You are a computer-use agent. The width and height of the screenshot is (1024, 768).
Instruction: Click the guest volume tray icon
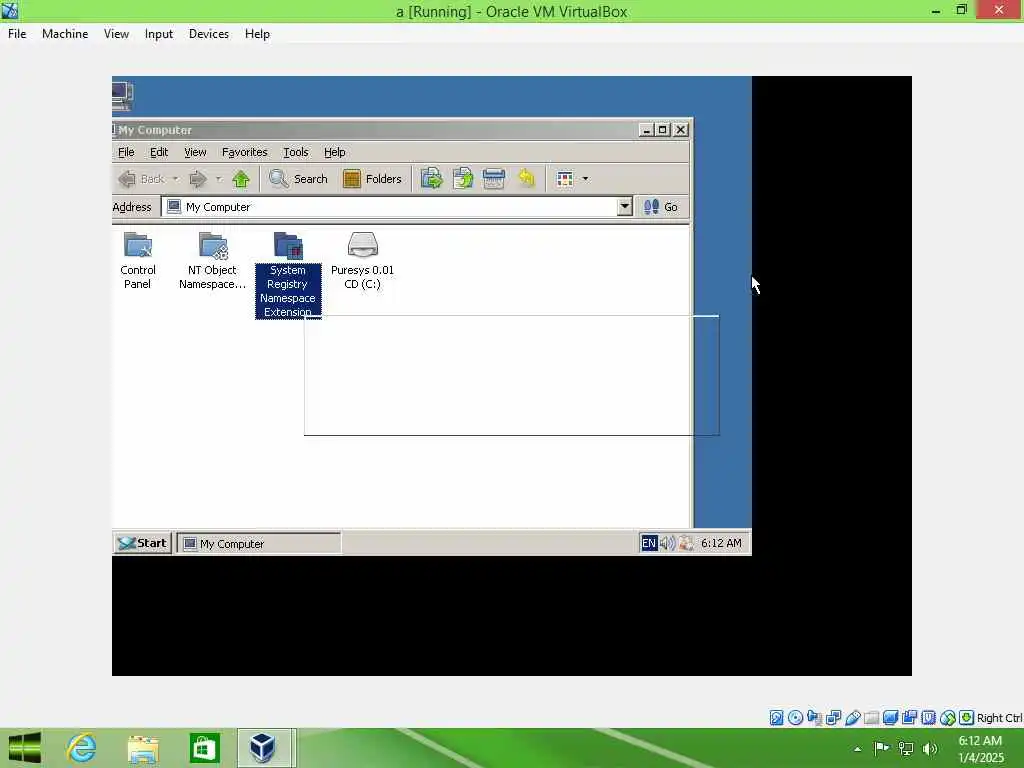tap(667, 543)
